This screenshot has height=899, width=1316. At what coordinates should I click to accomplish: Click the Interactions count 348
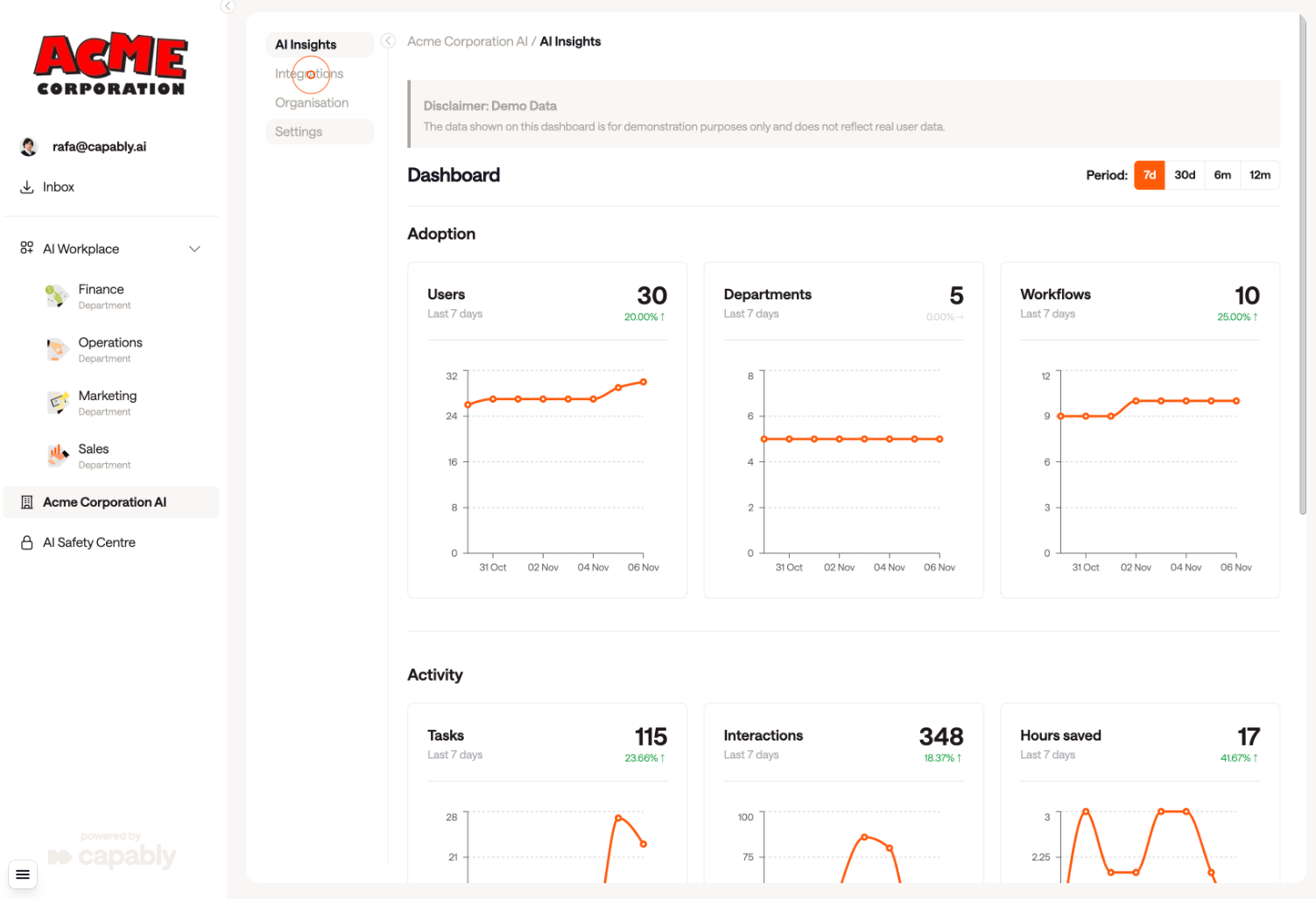pyautogui.click(x=941, y=737)
